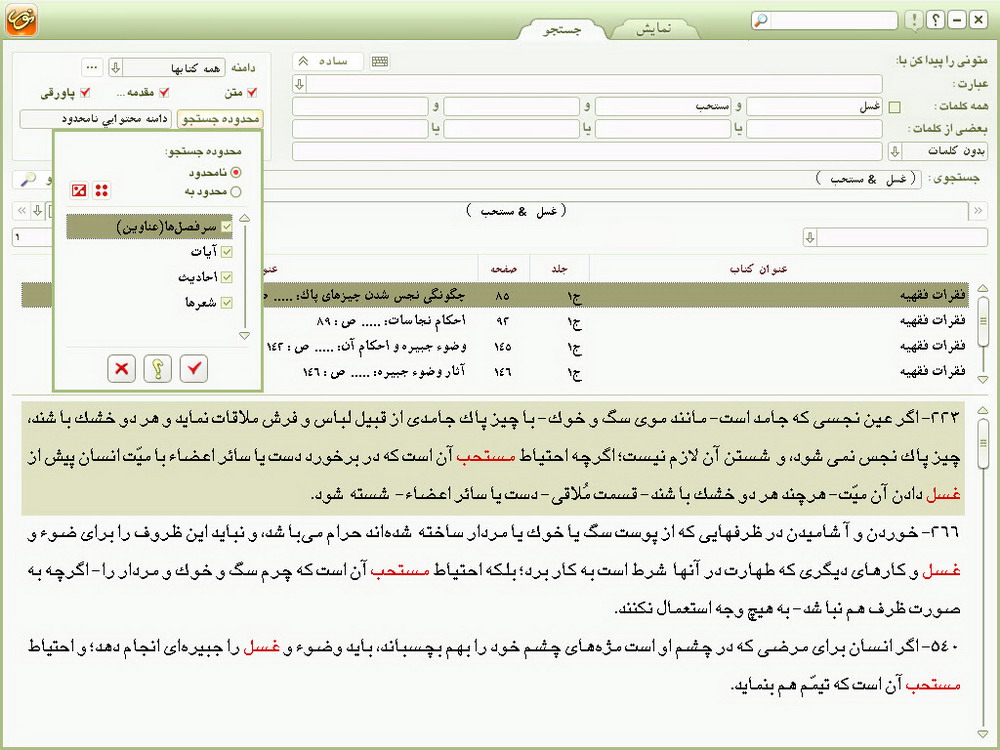Open help with the title bar question mark
The height and width of the screenshot is (750, 1000).
(x=935, y=20)
